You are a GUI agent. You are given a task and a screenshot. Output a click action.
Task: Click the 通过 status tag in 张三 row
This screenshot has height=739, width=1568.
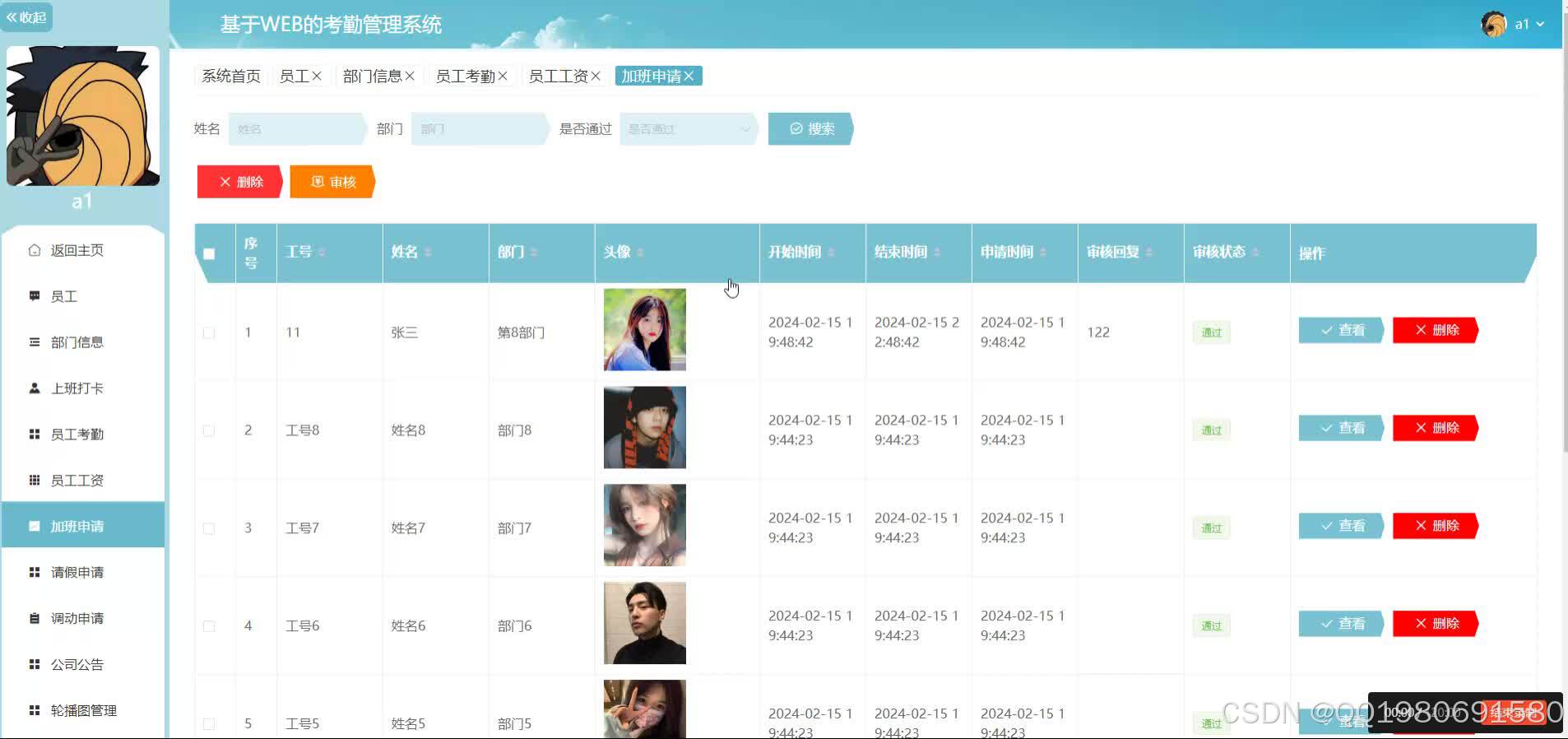pyautogui.click(x=1212, y=332)
